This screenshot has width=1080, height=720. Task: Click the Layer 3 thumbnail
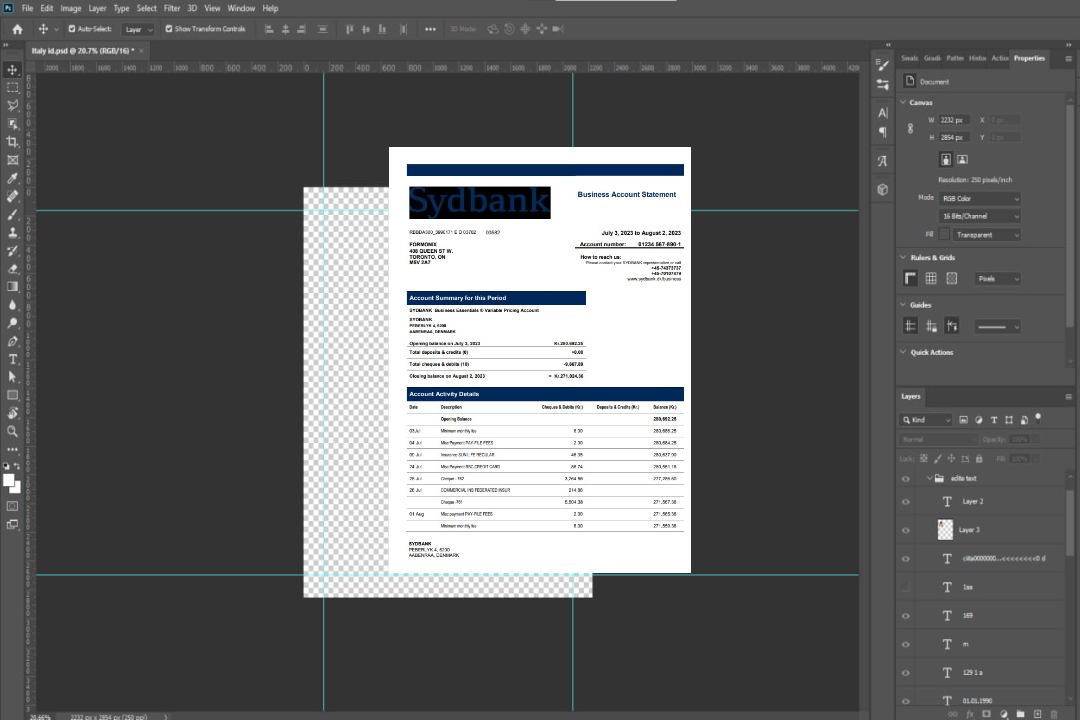pyautogui.click(x=946, y=529)
